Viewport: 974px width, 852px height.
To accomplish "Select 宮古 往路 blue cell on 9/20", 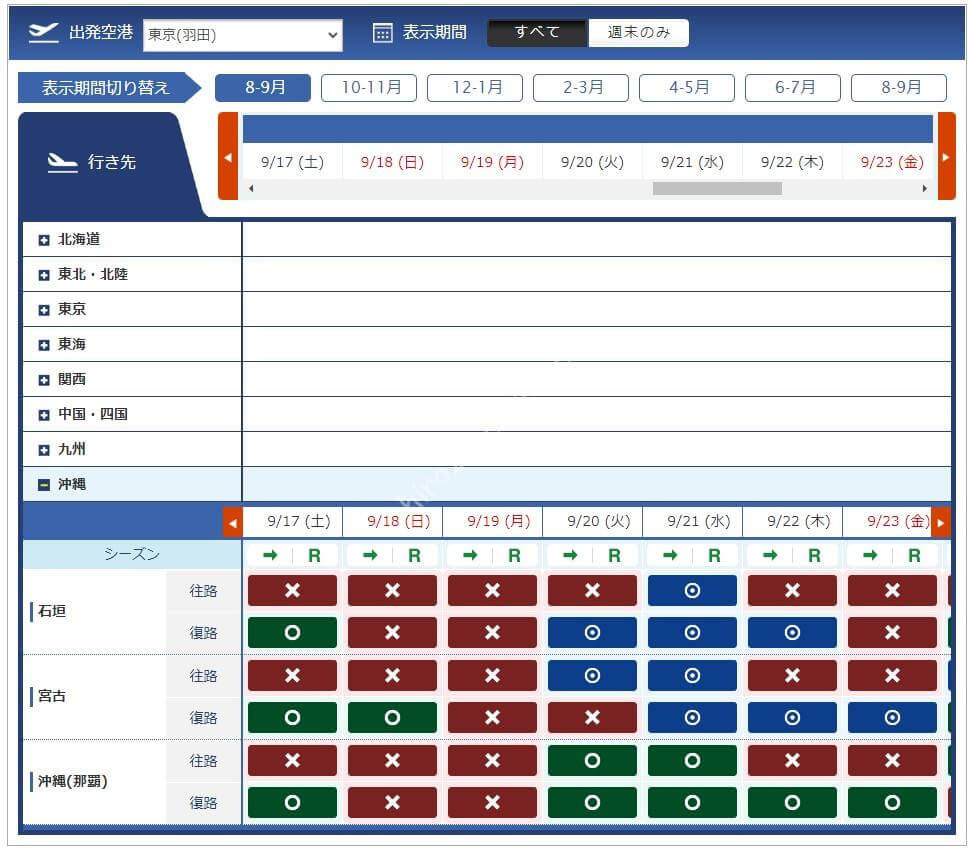I will click(x=592, y=675).
